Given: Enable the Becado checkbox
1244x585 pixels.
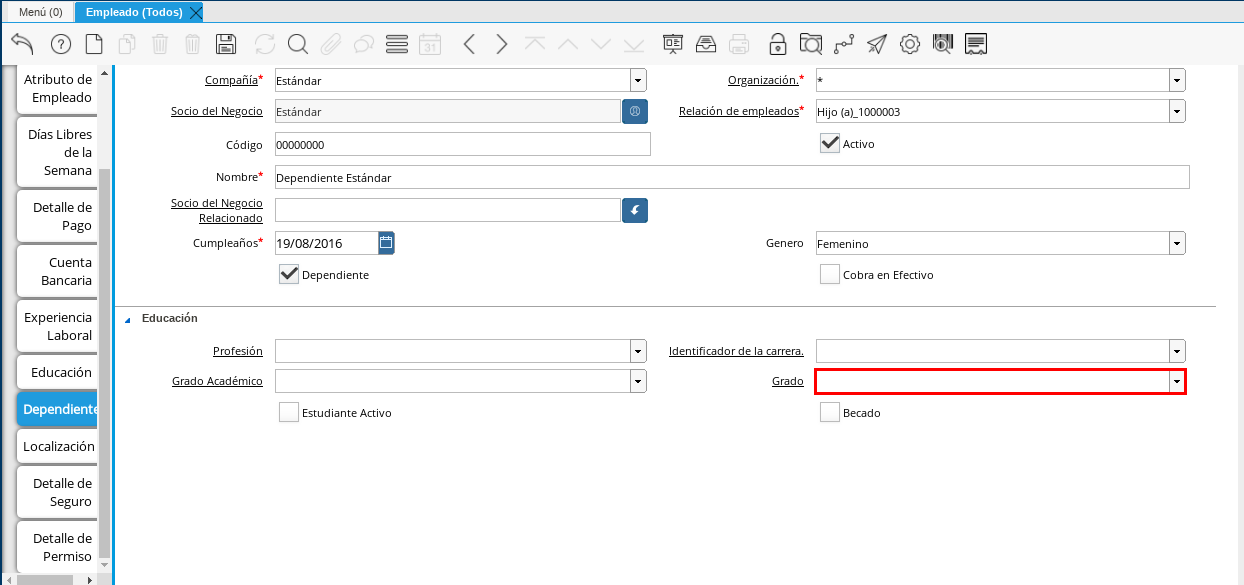Looking at the screenshot, I should pos(829,412).
